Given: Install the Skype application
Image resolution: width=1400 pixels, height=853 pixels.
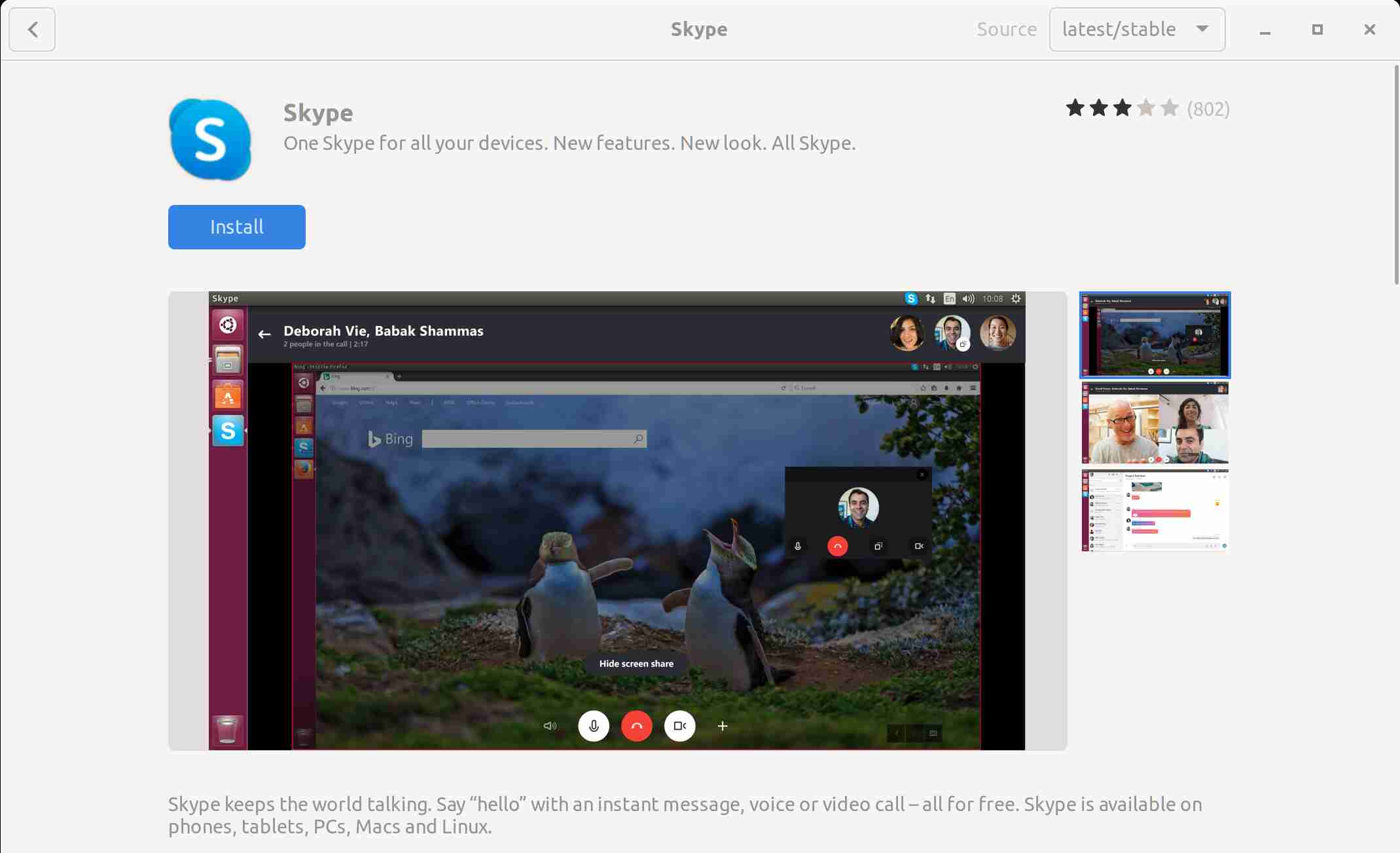Looking at the screenshot, I should coord(237,227).
